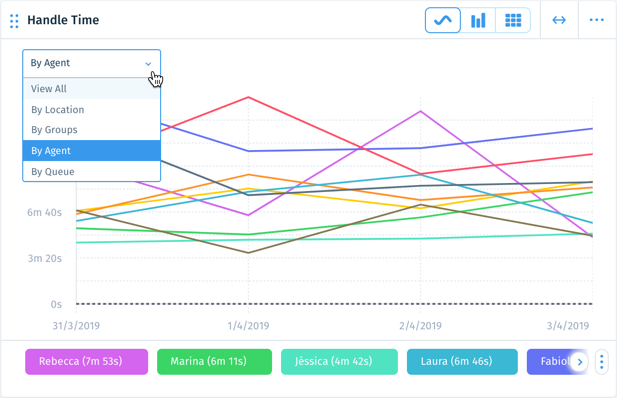The width and height of the screenshot is (617, 398).
Task: Select the highlighted By Agent option
Action: (x=92, y=150)
